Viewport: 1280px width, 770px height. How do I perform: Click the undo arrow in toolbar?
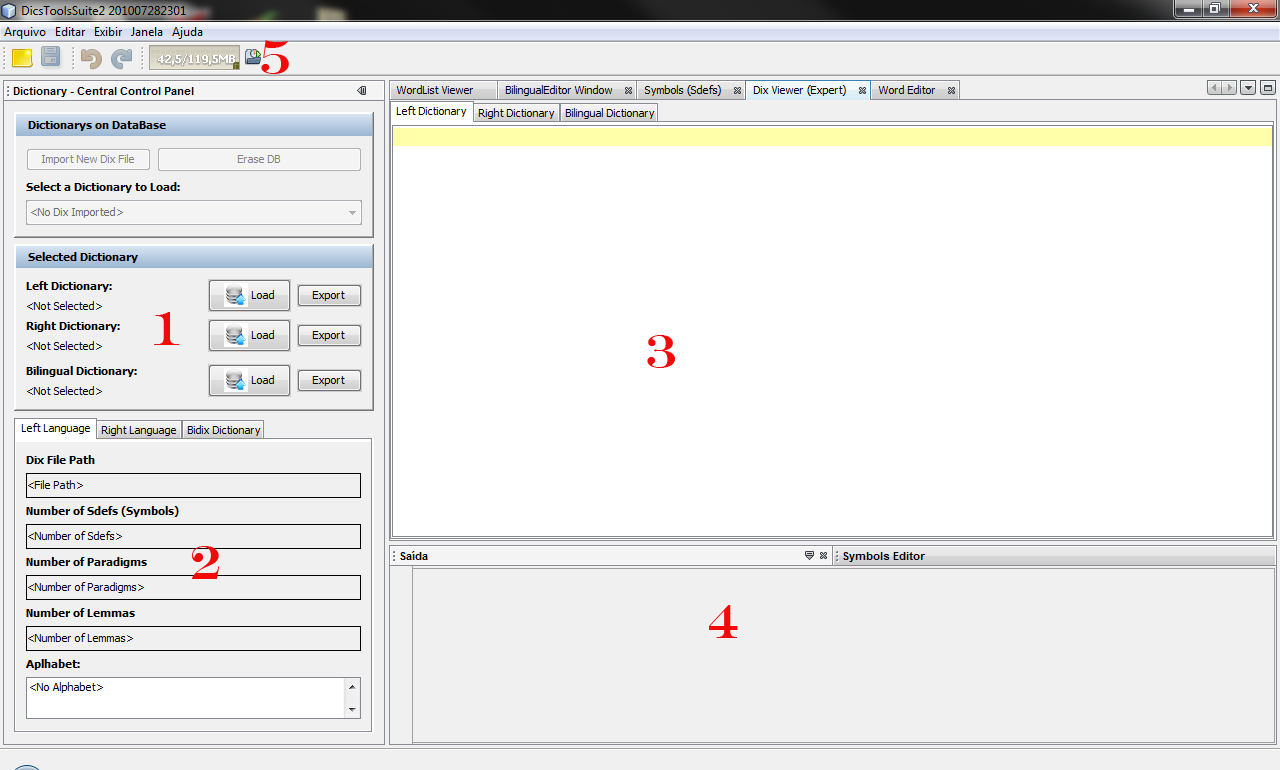tap(92, 58)
